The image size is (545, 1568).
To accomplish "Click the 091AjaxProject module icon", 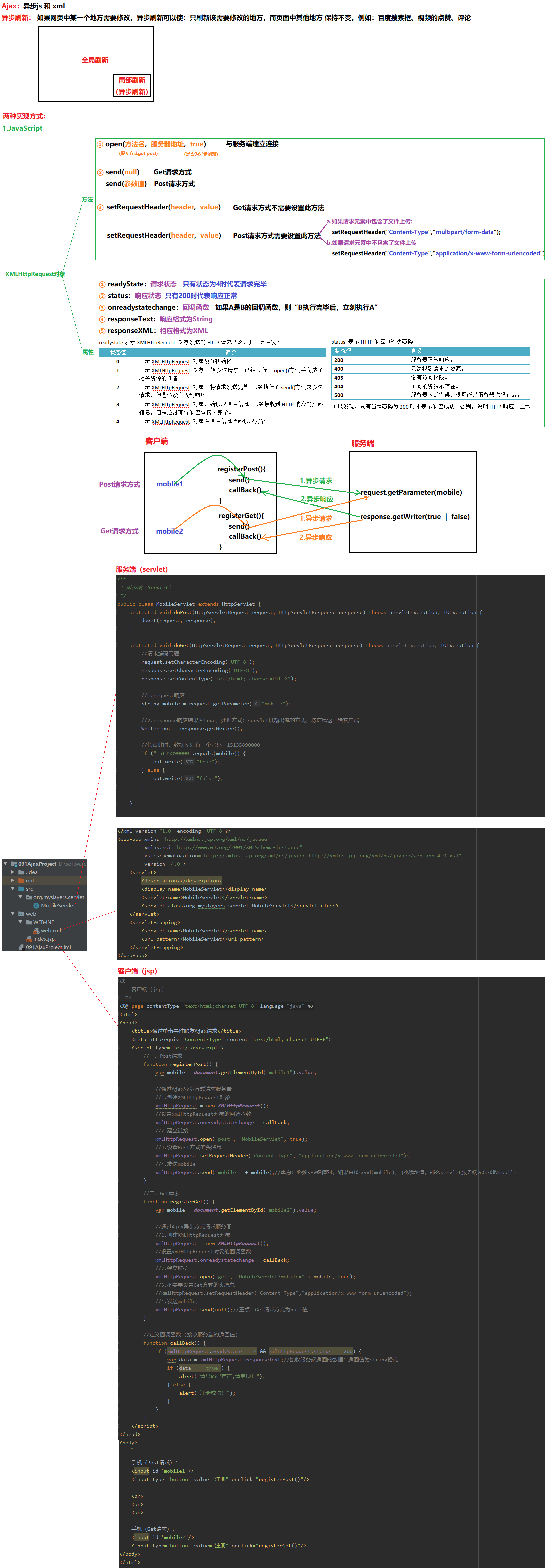I will click(13, 864).
